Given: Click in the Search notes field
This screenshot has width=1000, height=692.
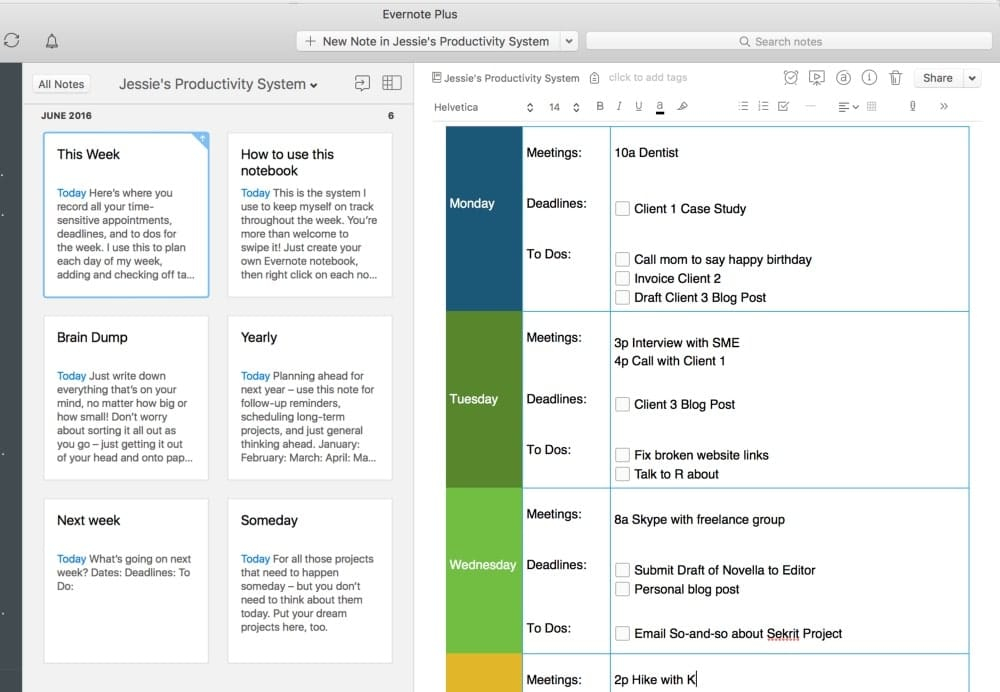Looking at the screenshot, I should pos(789,41).
